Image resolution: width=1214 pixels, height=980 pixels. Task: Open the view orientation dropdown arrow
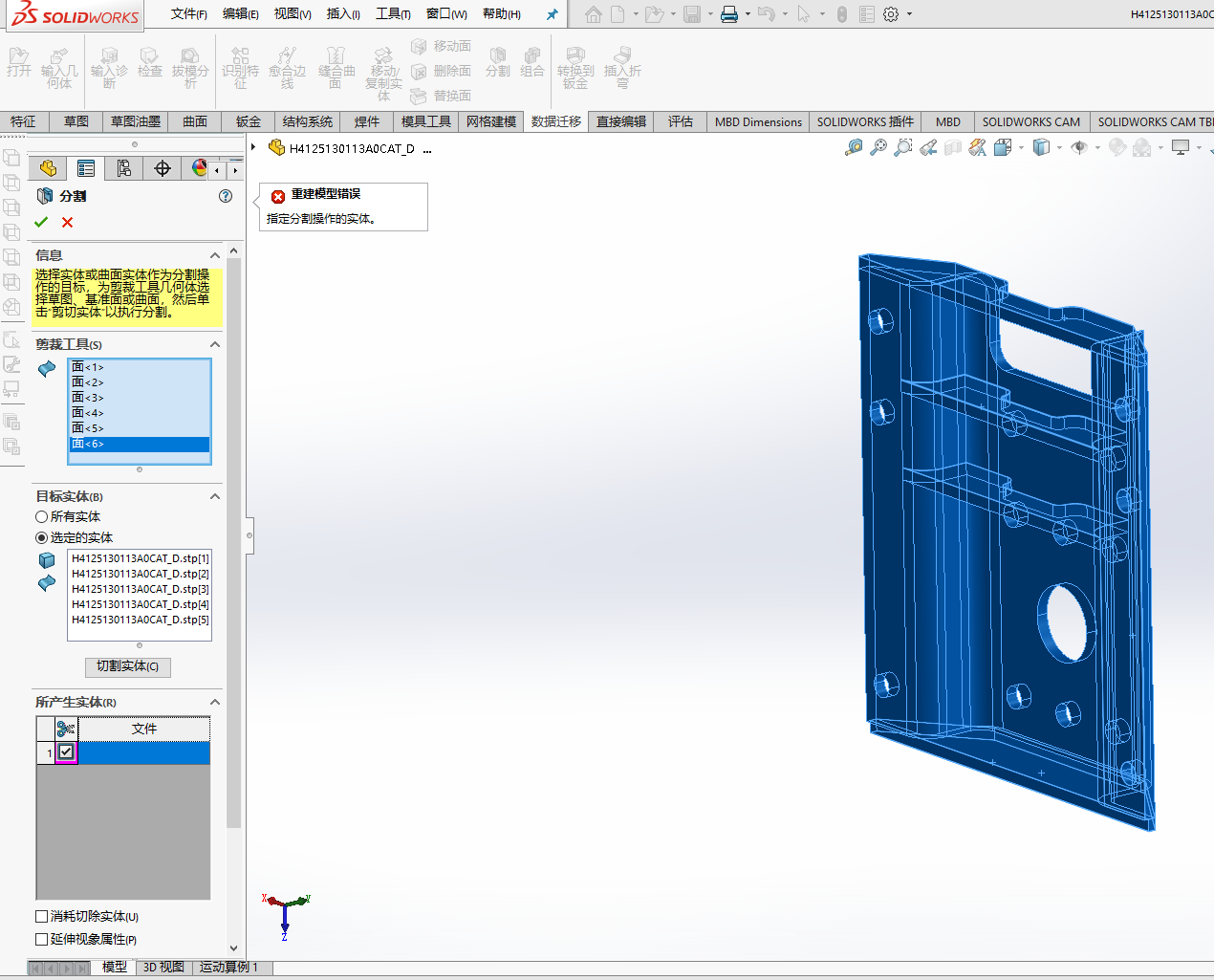point(1022,147)
